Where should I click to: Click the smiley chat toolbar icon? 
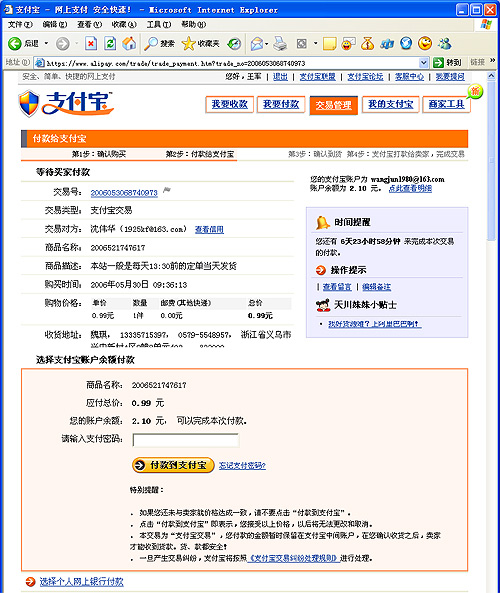348,44
